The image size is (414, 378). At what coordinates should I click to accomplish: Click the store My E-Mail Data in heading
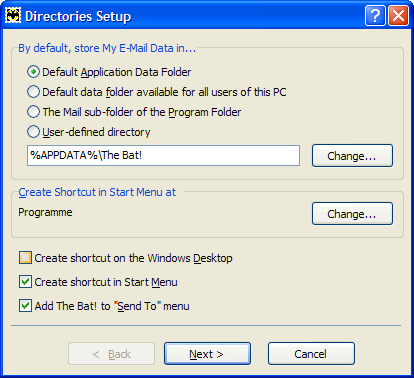(x=107, y=48)
